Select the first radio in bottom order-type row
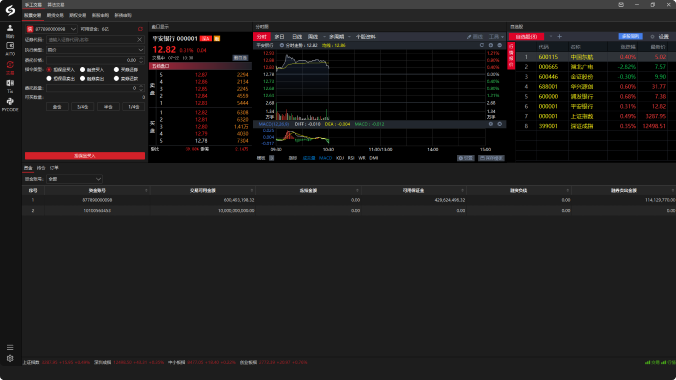The image size is (676, 380). 49,79
